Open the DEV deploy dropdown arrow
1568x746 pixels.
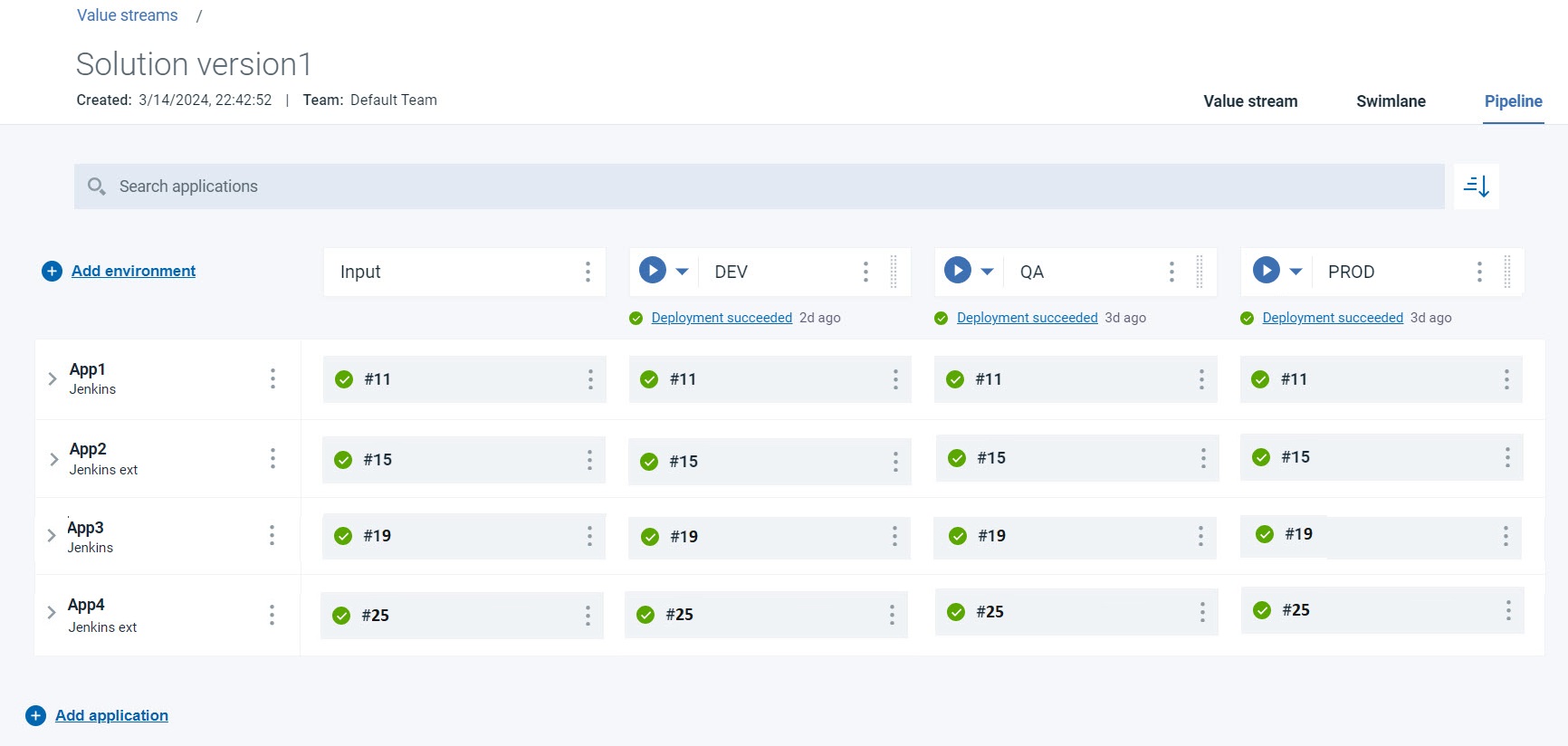(x=683, y=272)
